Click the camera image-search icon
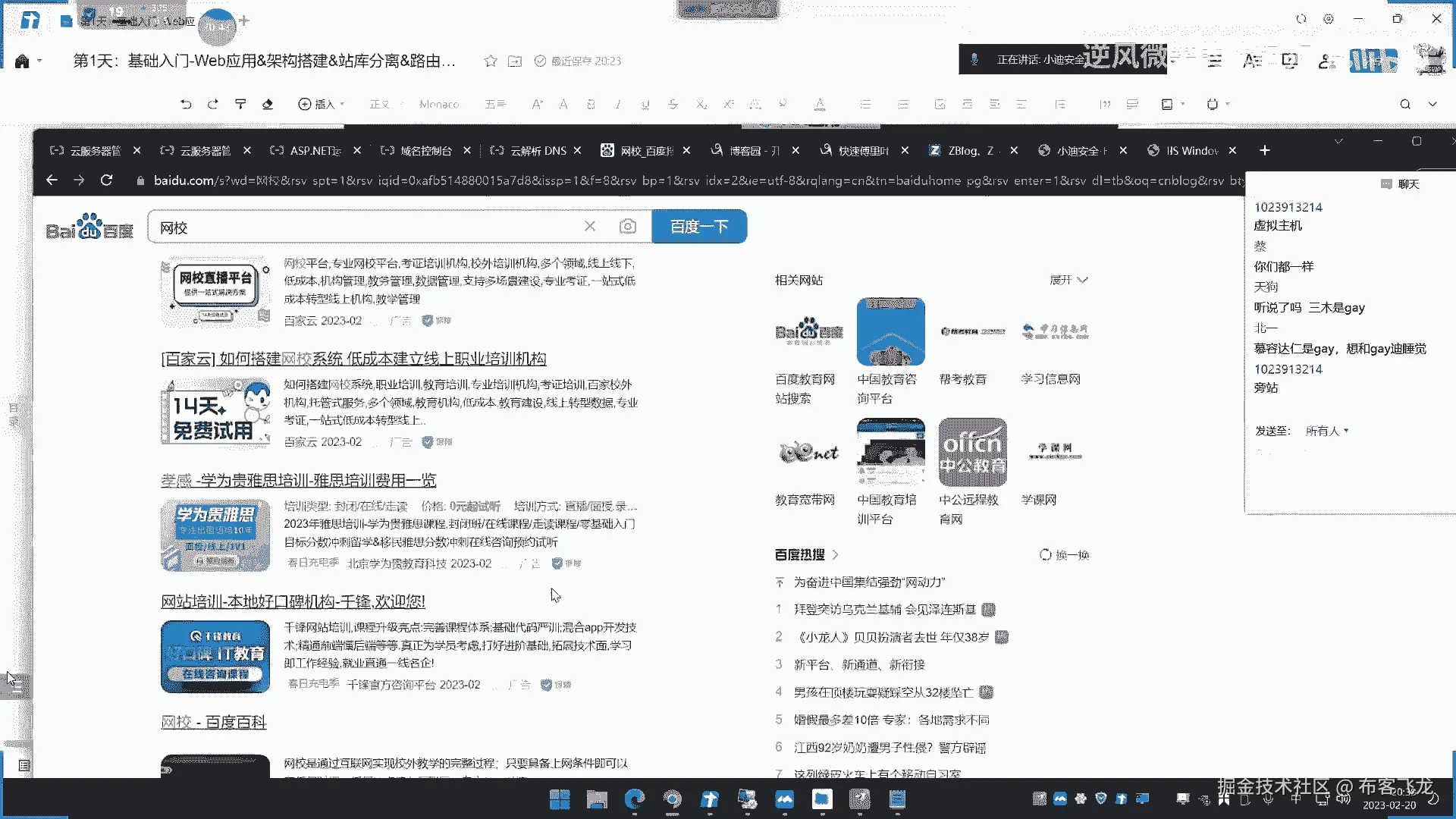Viewport: 1456px width, 819px height. 627,227
